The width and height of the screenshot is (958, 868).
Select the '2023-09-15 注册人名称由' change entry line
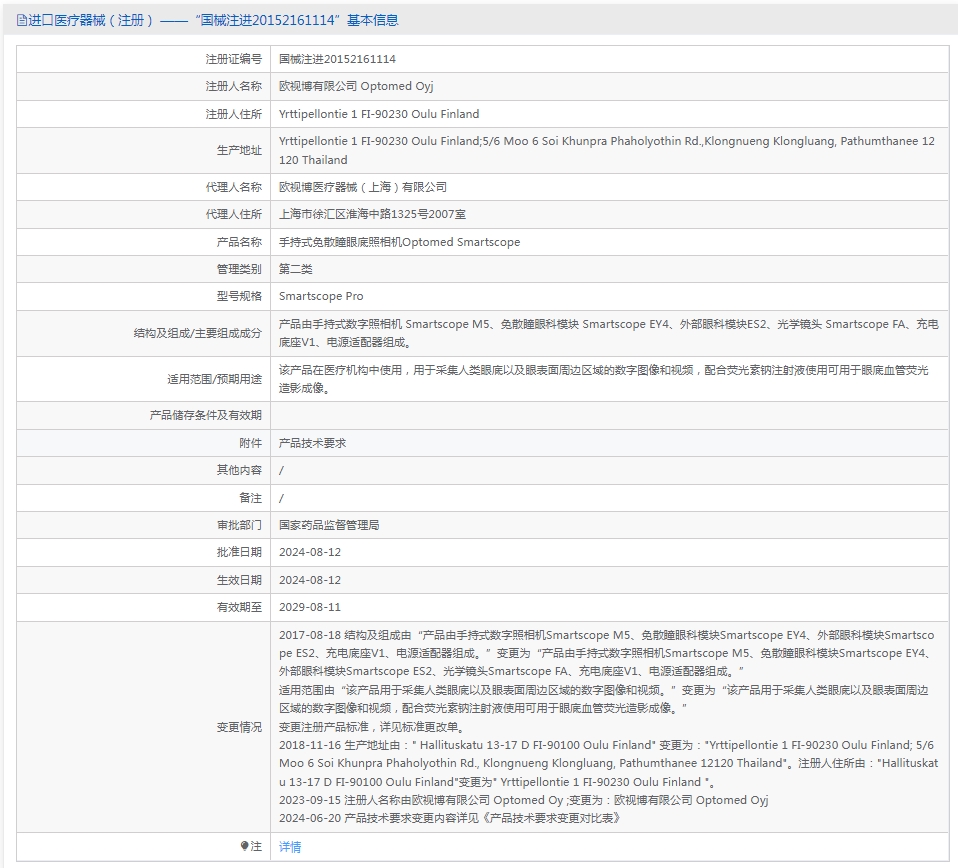[524, 800]
